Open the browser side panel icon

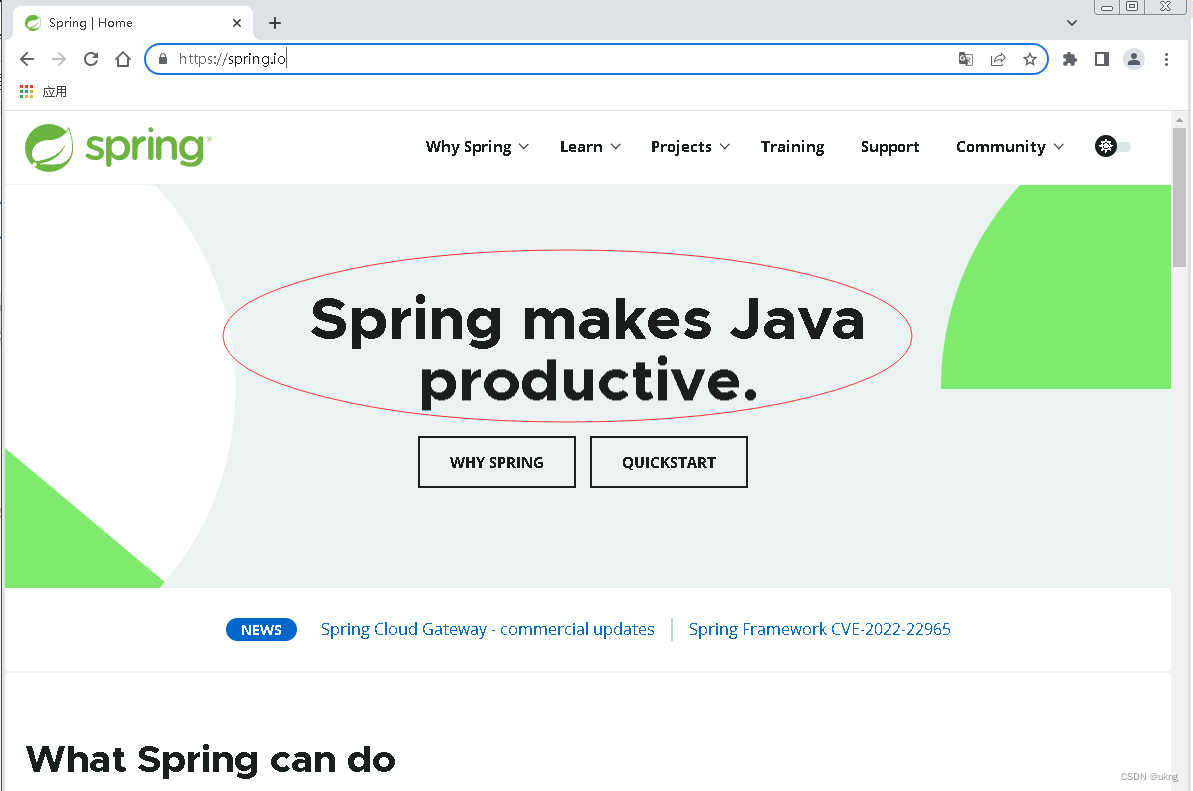[1102, 59]
